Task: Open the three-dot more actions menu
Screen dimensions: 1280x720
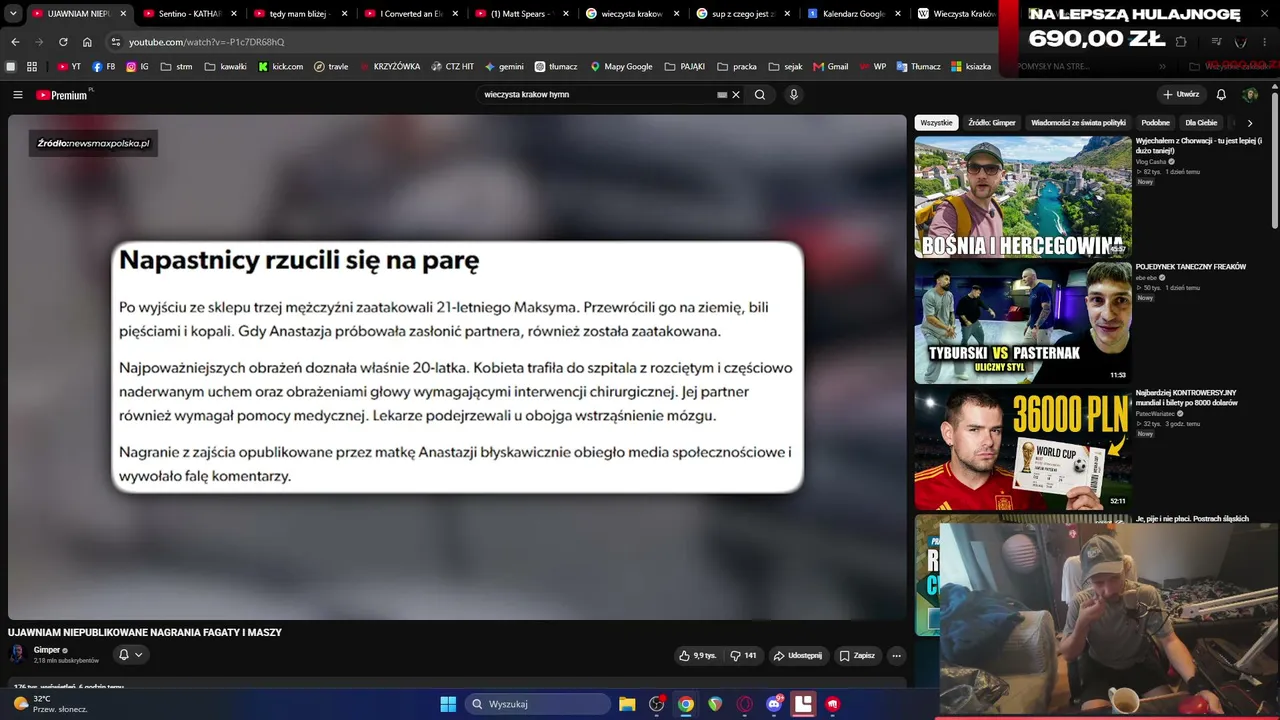Action: coord(896,655)
